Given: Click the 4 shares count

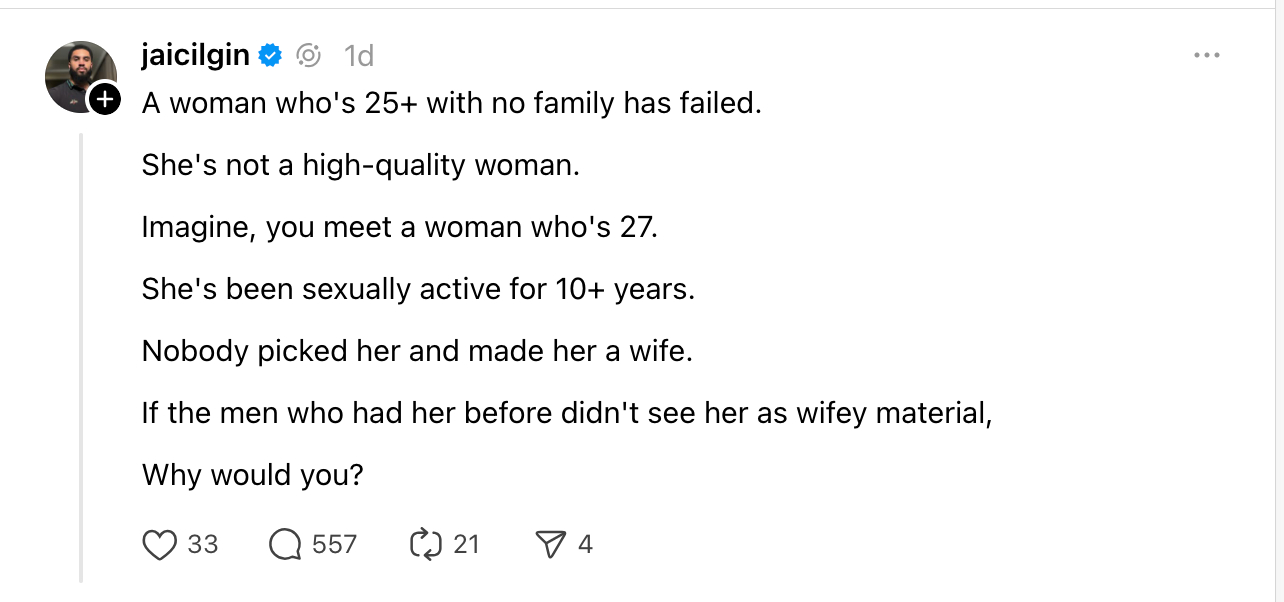Looking at the screenshot, I should 585,545.
